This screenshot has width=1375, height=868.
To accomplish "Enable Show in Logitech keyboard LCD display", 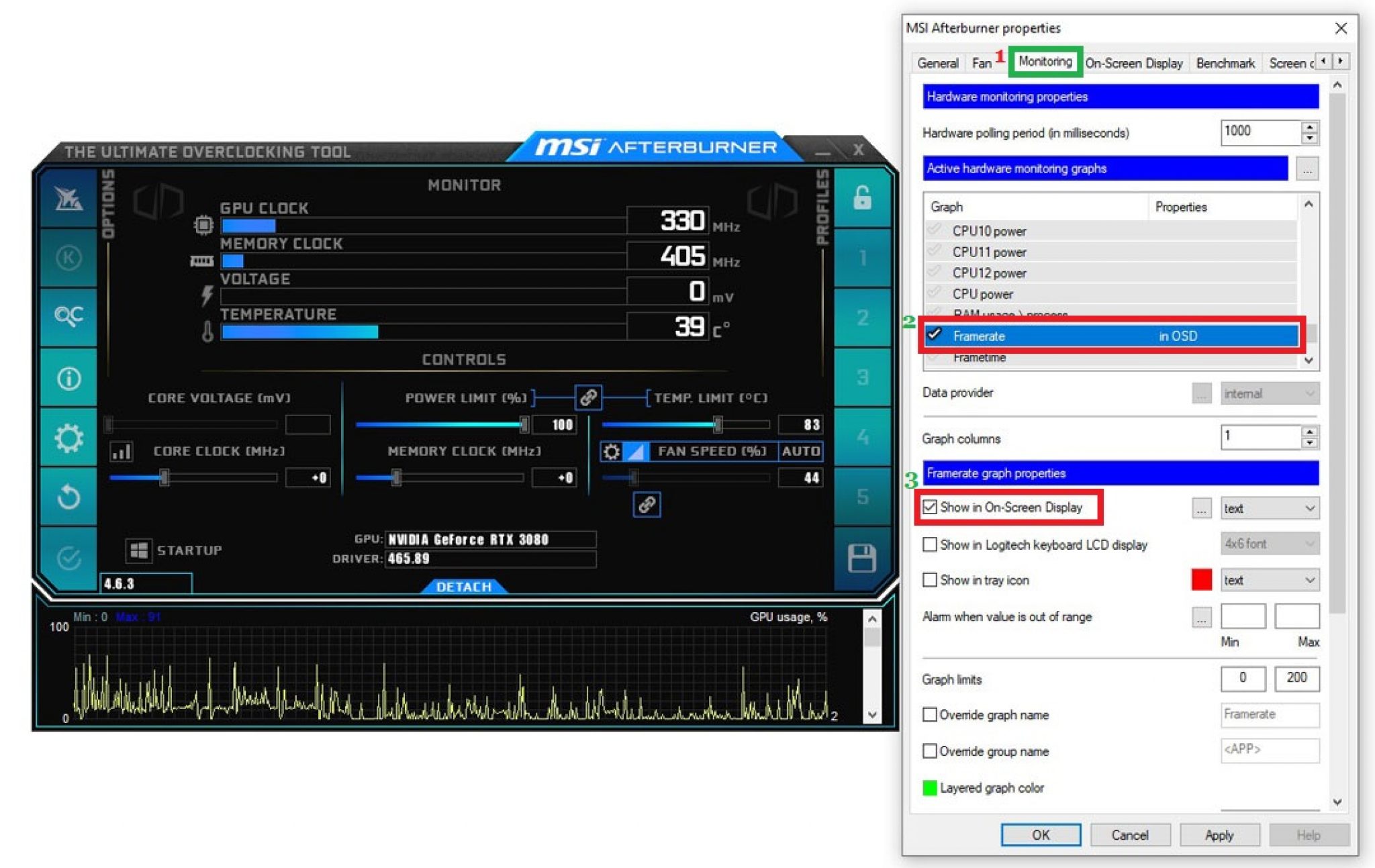I will (x=930, y=544).
